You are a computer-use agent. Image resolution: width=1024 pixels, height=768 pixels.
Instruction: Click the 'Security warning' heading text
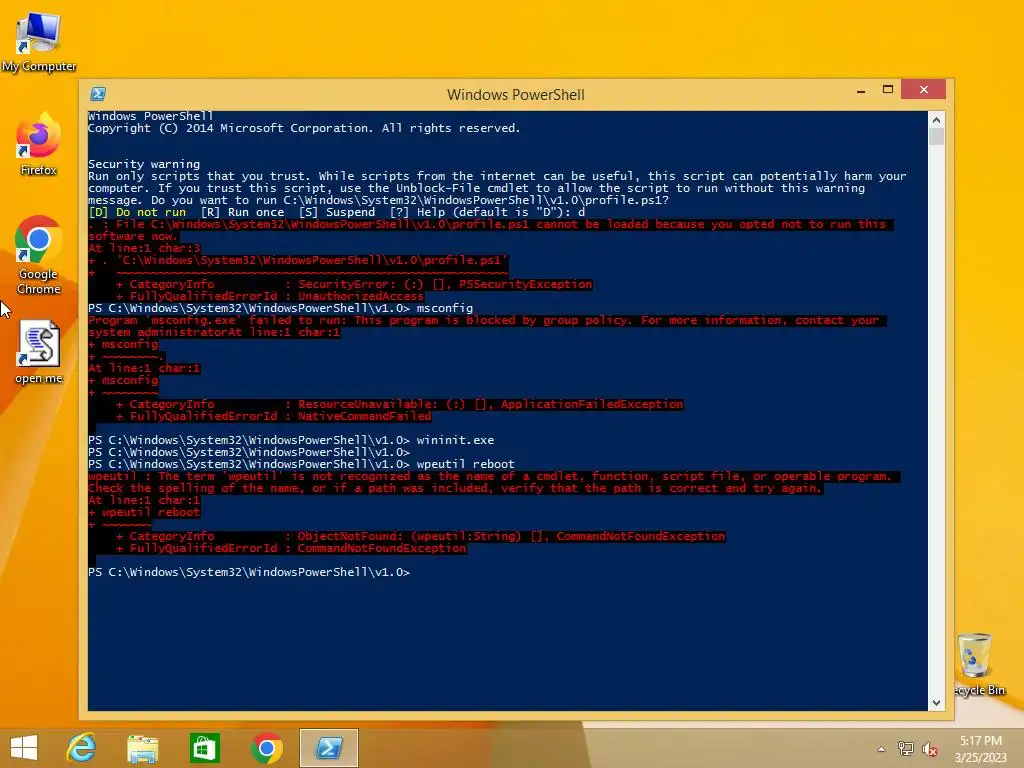point(144,164)
